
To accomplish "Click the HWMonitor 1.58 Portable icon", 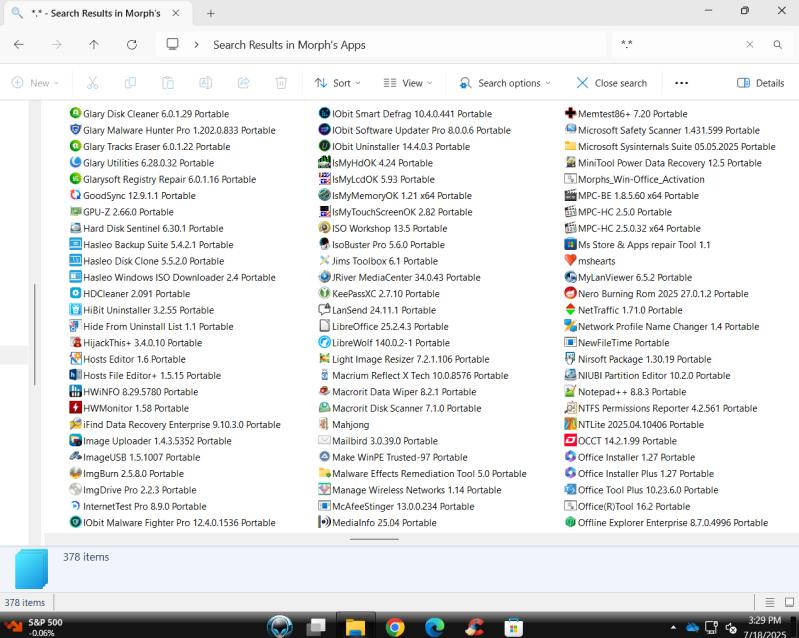I will 75,408.
